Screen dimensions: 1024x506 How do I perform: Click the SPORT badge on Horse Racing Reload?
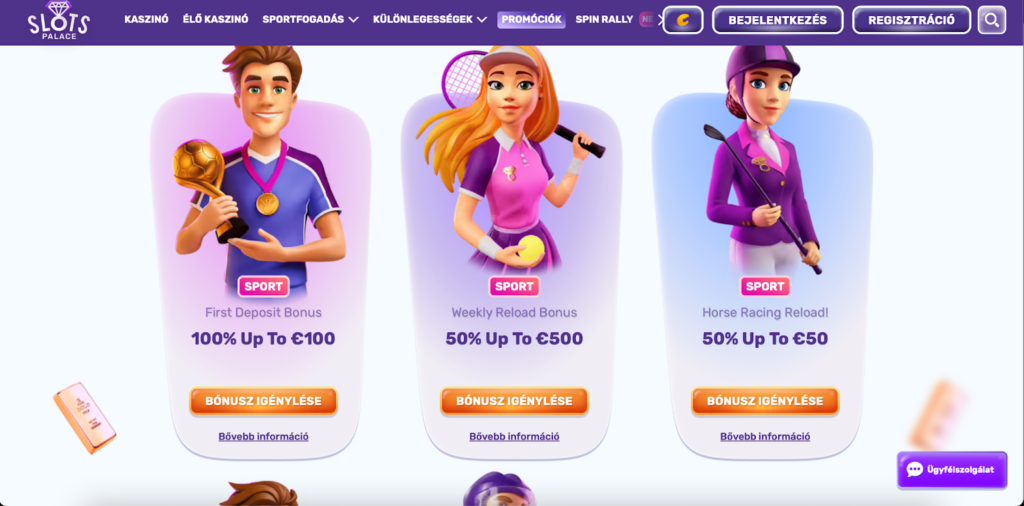(x=765, y=286)
